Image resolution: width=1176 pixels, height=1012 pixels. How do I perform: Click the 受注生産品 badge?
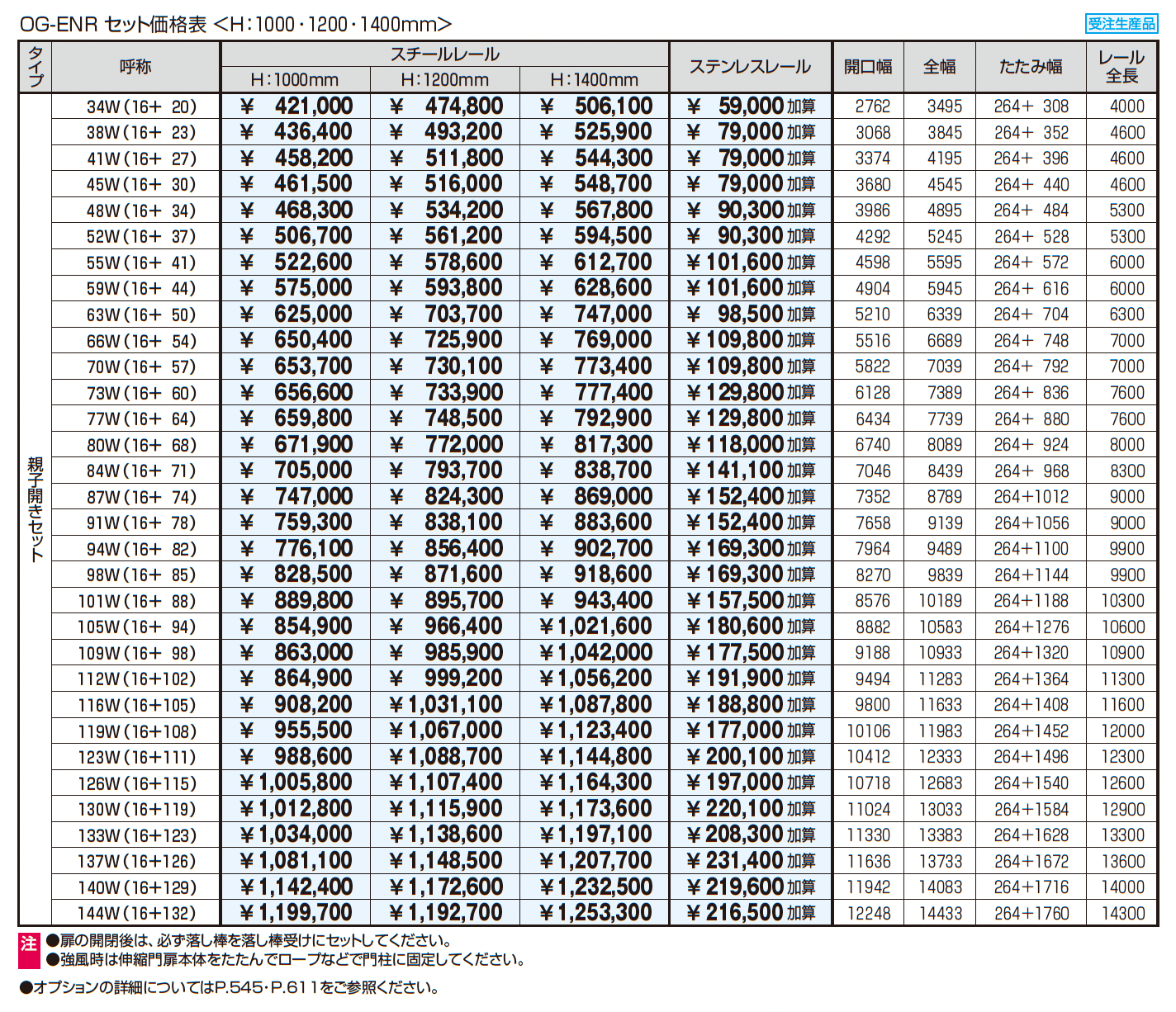[x=1121, y=24]
